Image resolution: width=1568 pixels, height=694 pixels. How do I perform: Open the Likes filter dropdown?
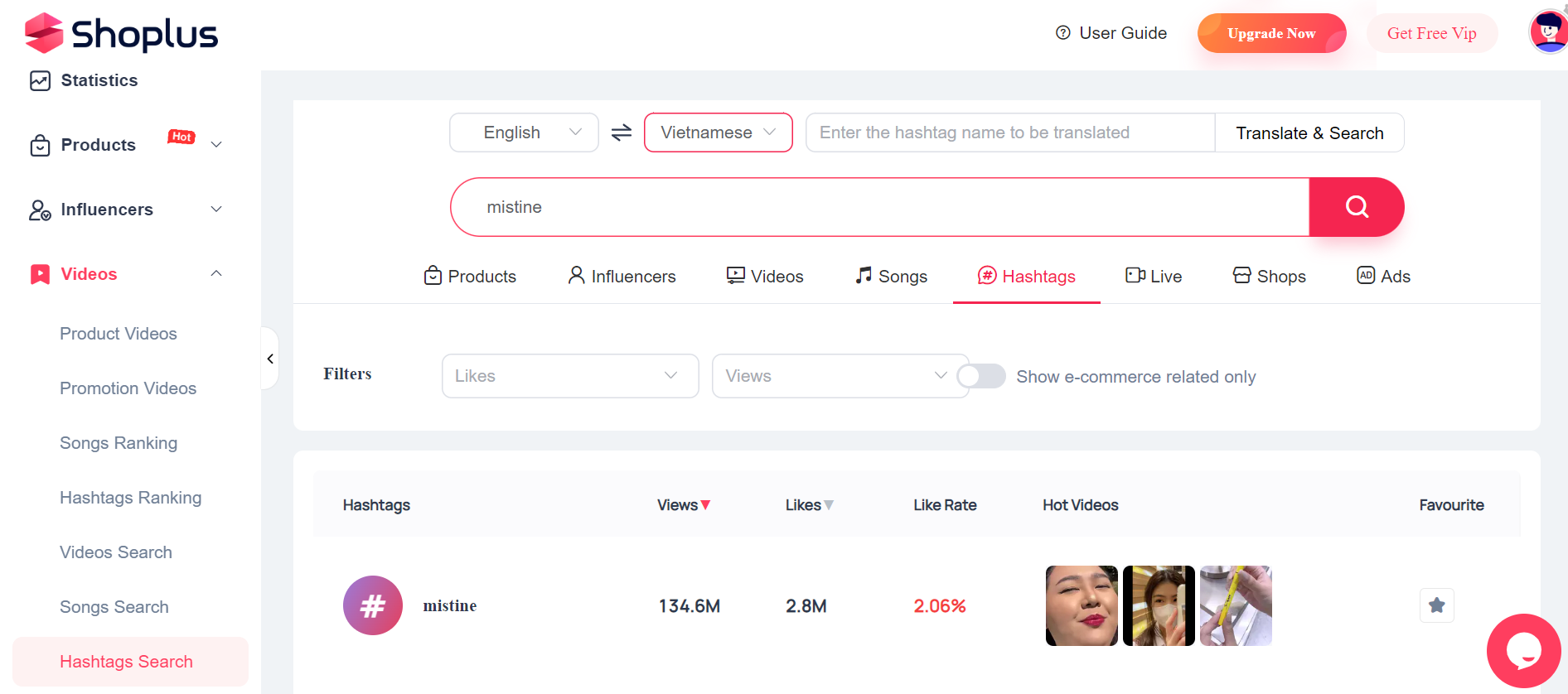tap(570, 376)
